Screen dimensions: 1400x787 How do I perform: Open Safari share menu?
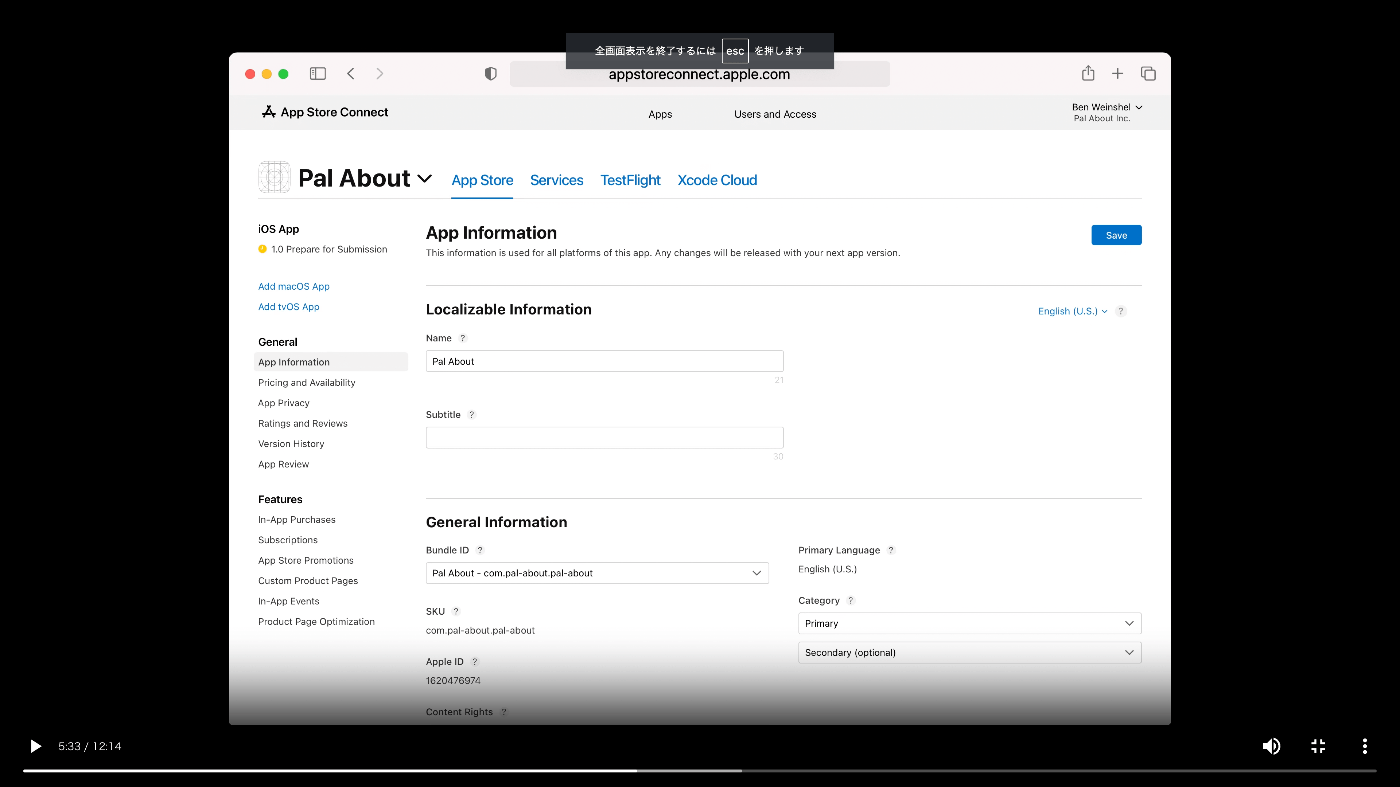1088,73
